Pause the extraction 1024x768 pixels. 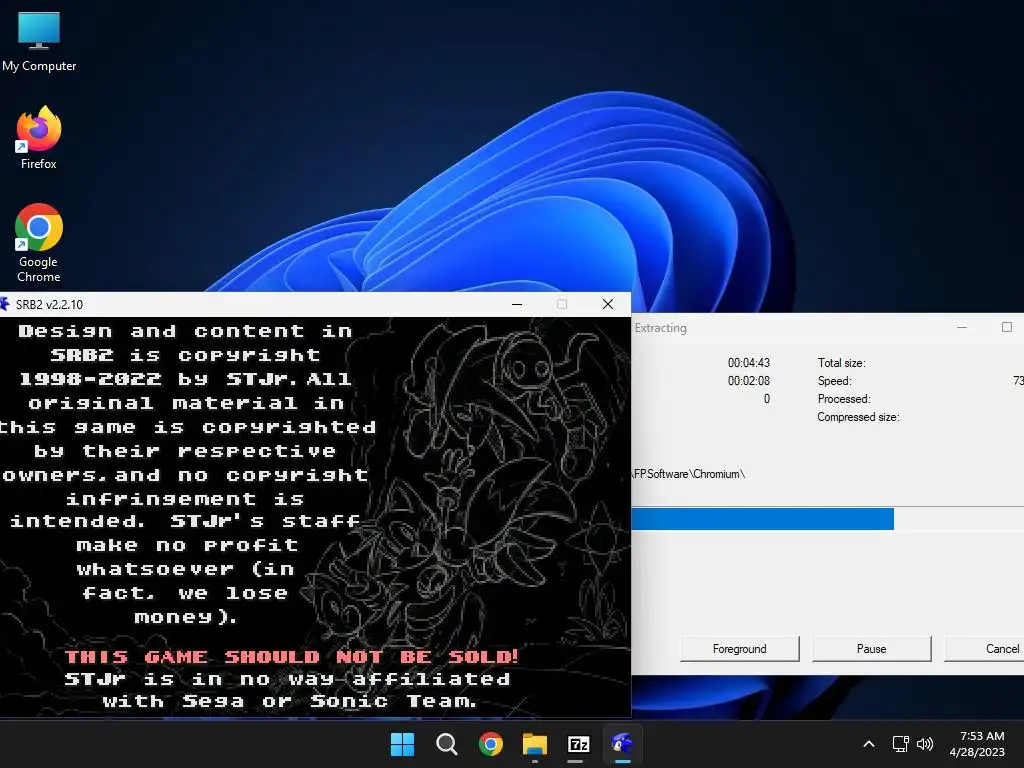(x=871, y=648)
